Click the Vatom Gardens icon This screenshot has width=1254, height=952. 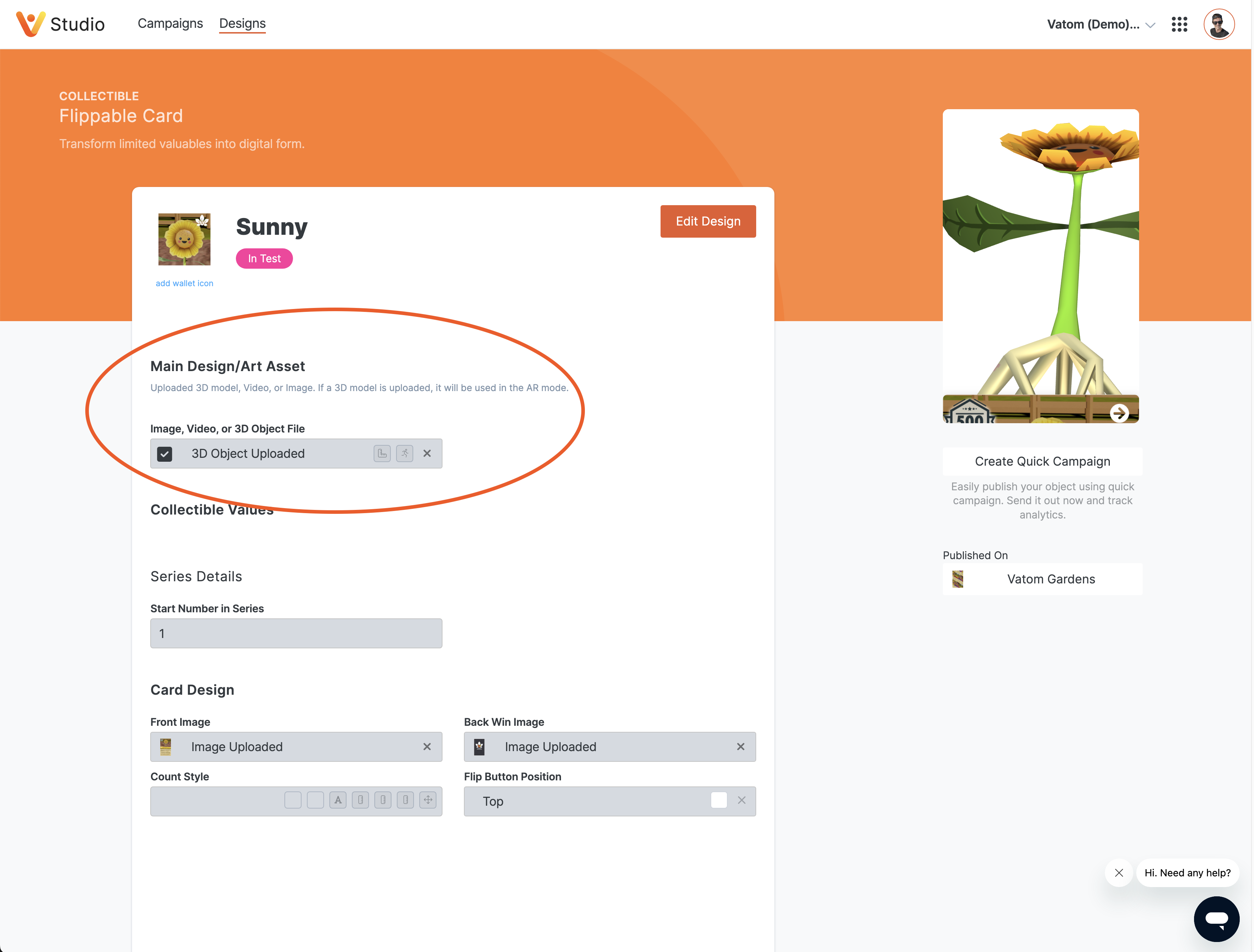pos(957,579)
